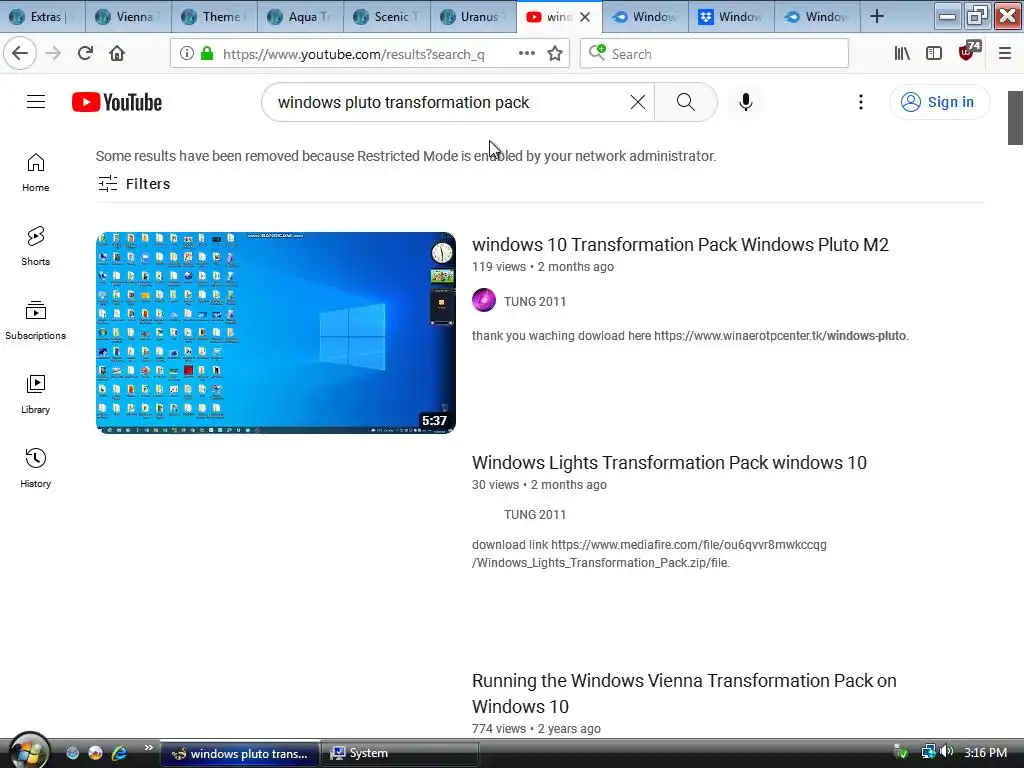Start voice search with microphone icon
This screenshot has width=1024, height=768.
(x=746, y=102)
